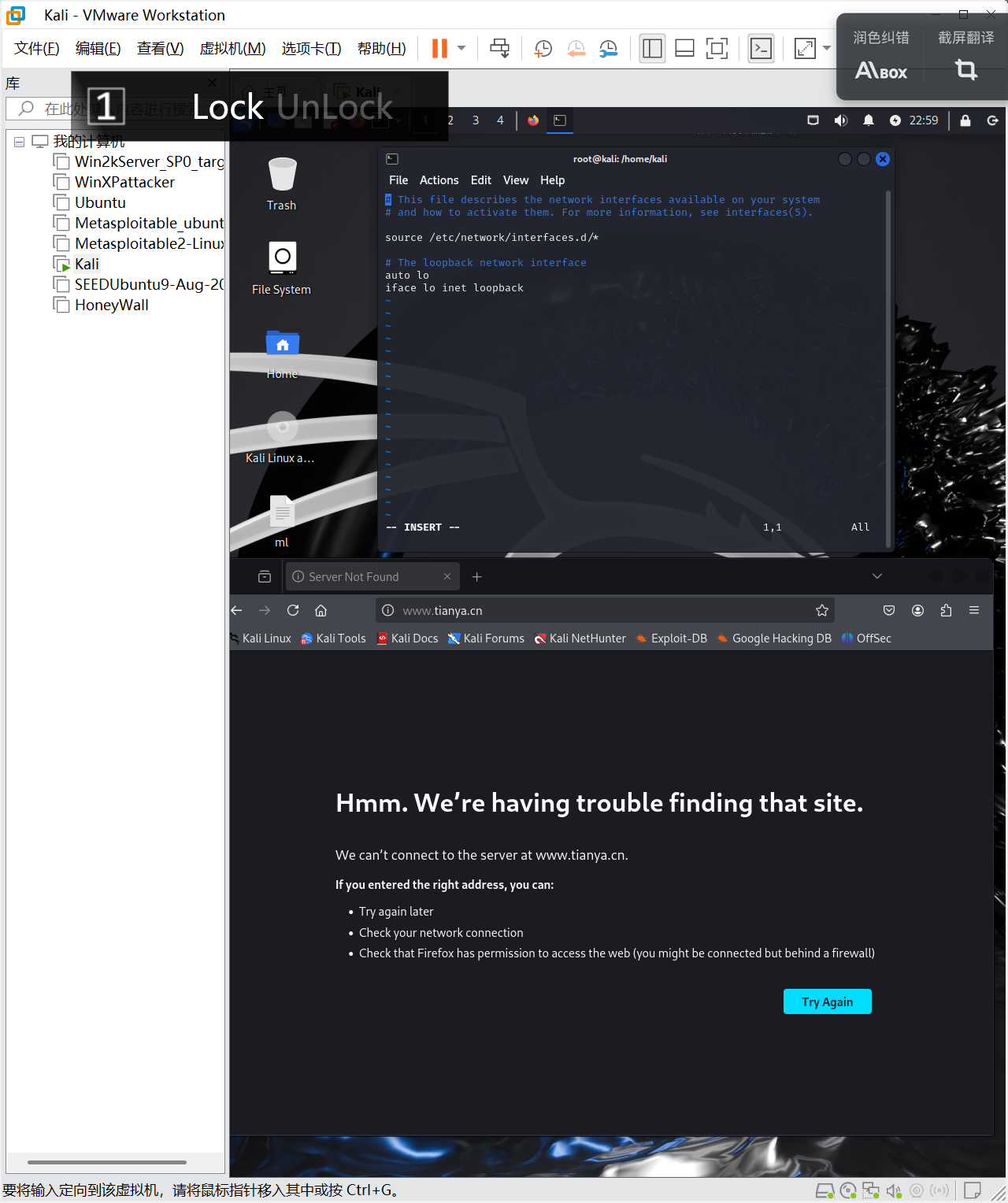
Task: Open the ml file on the desktop
Action: pos(282,520)
